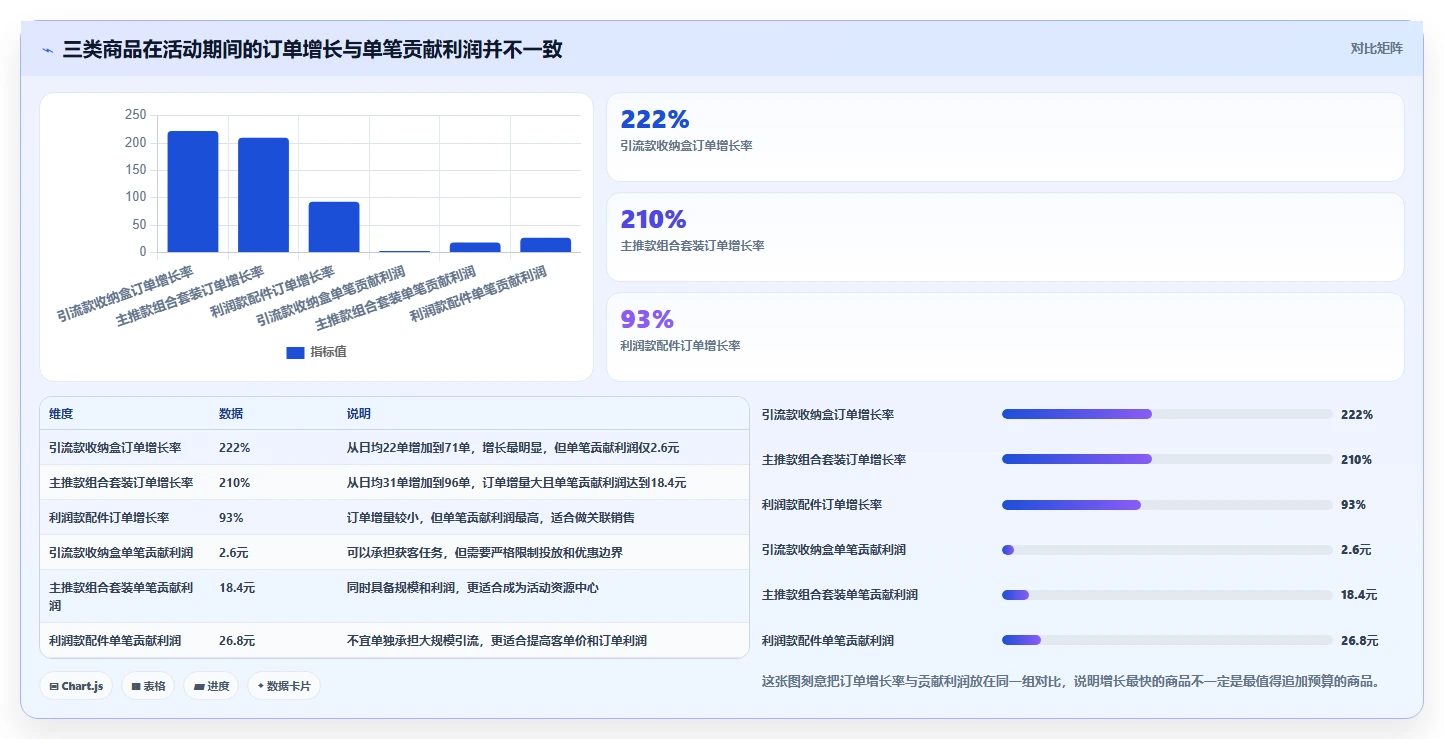Screen dimensions: 1444x739
Task: Click the 93% cell in the table
Action: (231, 518)
